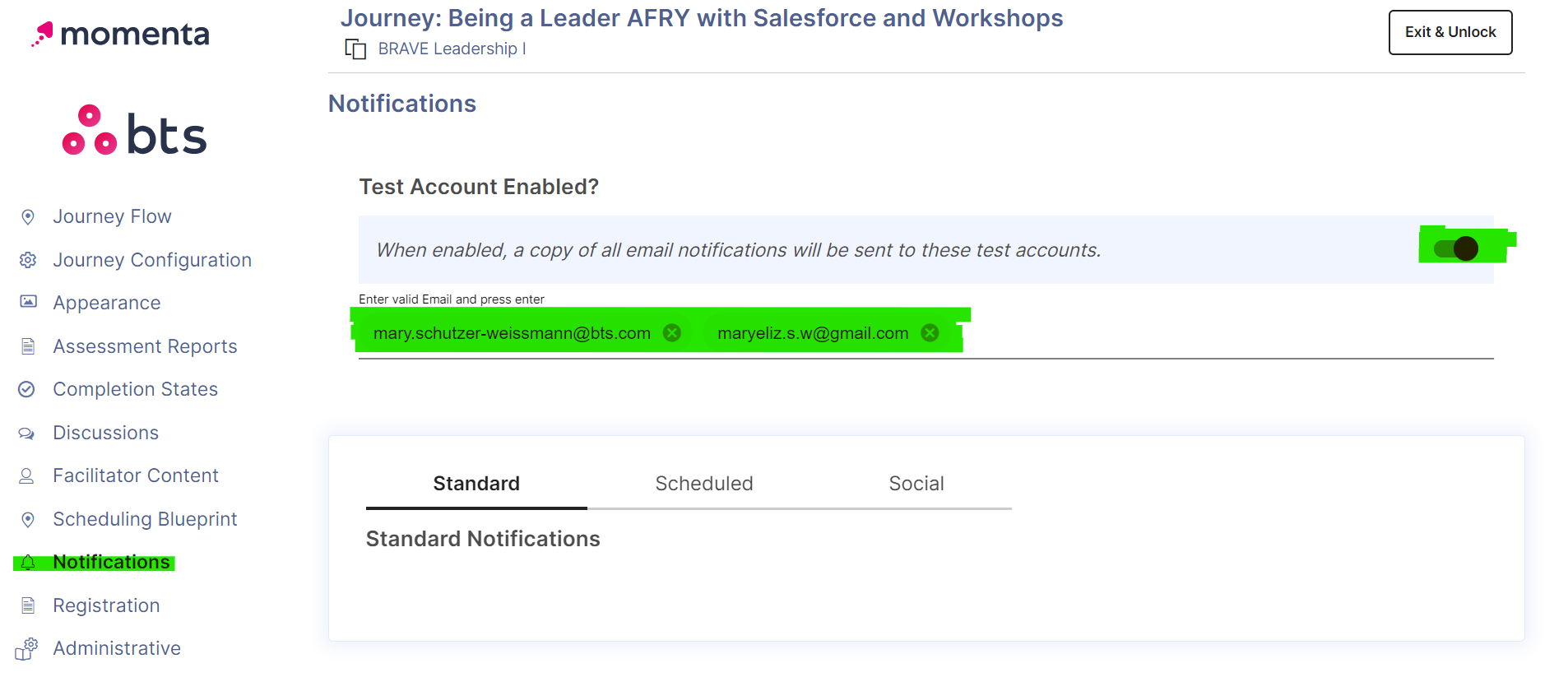
Task: Open Scheduling Blueprint
Action: pyautogui.click(x=145, y=519)
